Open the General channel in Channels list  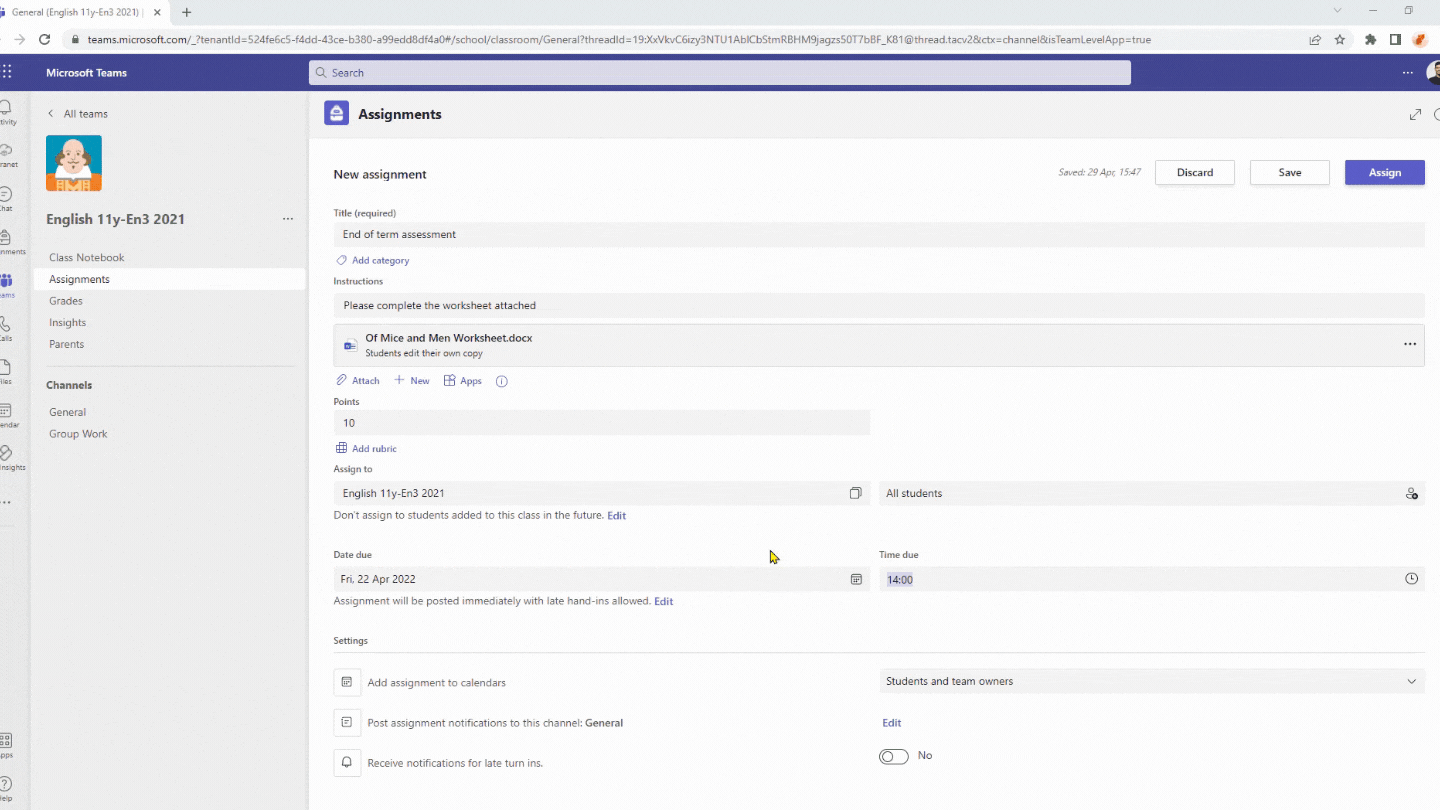[x=68, y=412]
